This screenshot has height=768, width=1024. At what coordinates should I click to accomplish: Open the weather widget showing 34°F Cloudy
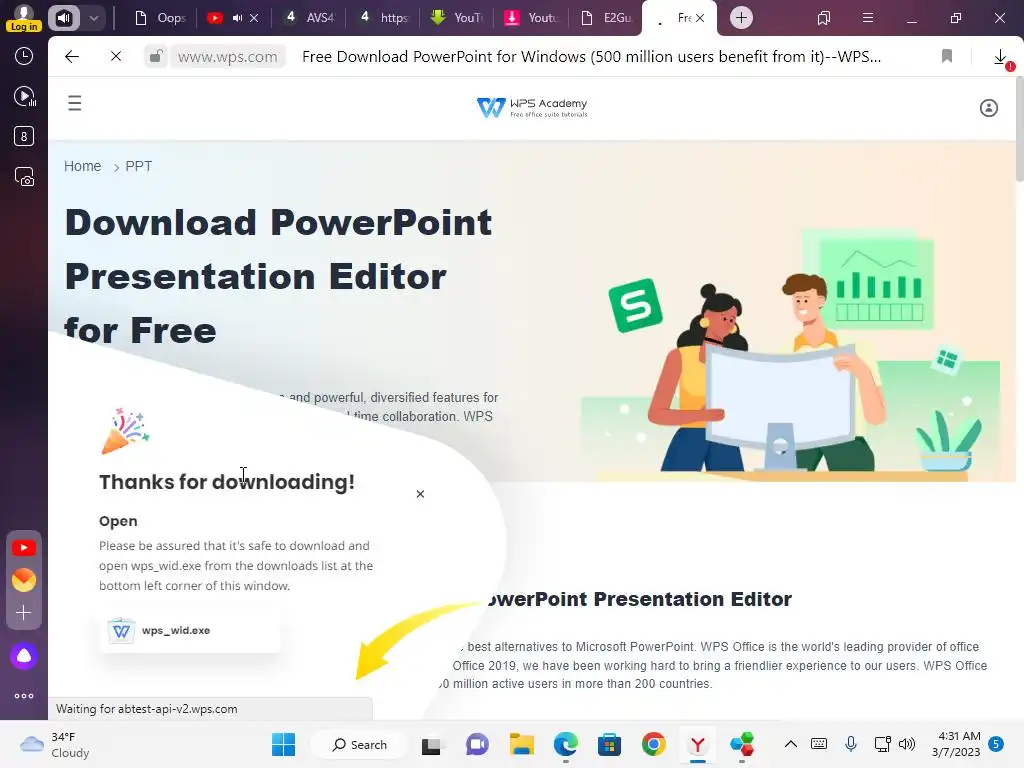(x=55, y=744)
